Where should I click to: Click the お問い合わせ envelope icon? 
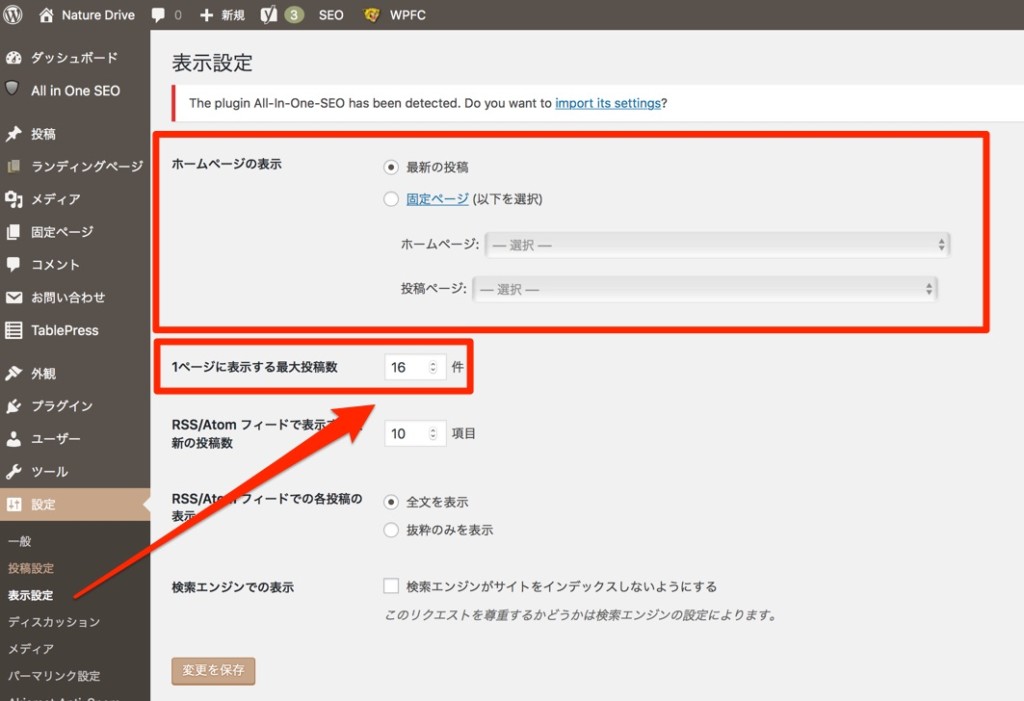coord(14,297)
